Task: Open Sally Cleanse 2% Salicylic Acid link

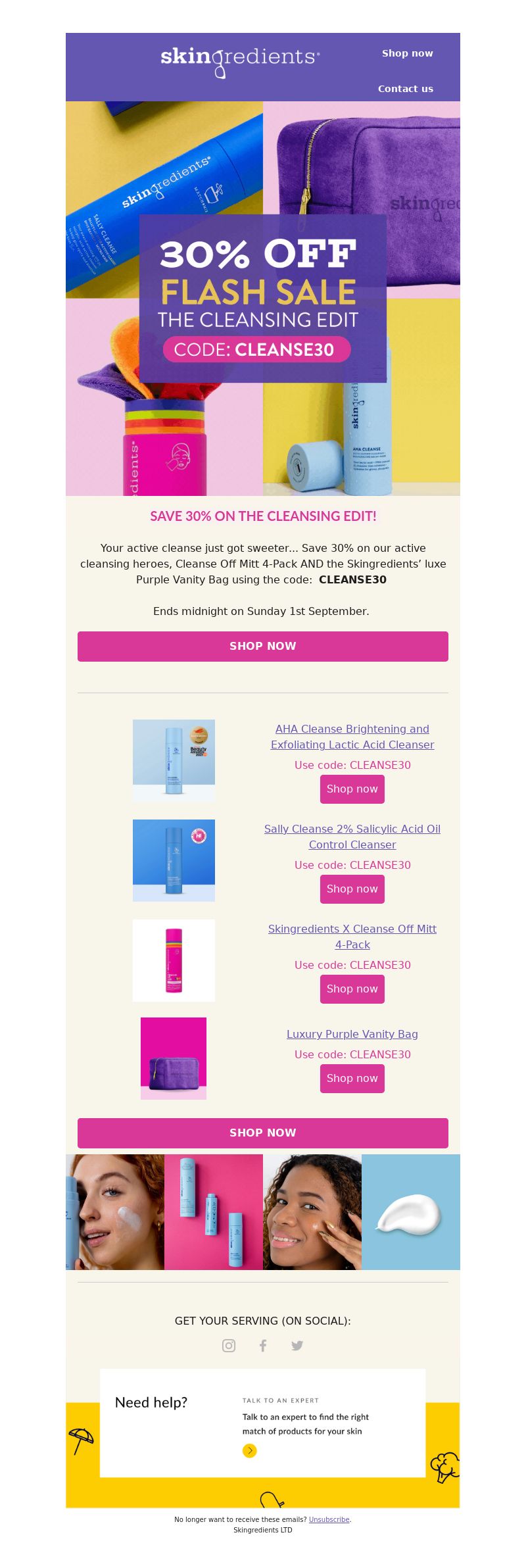Action: click(x=352, y=837)
